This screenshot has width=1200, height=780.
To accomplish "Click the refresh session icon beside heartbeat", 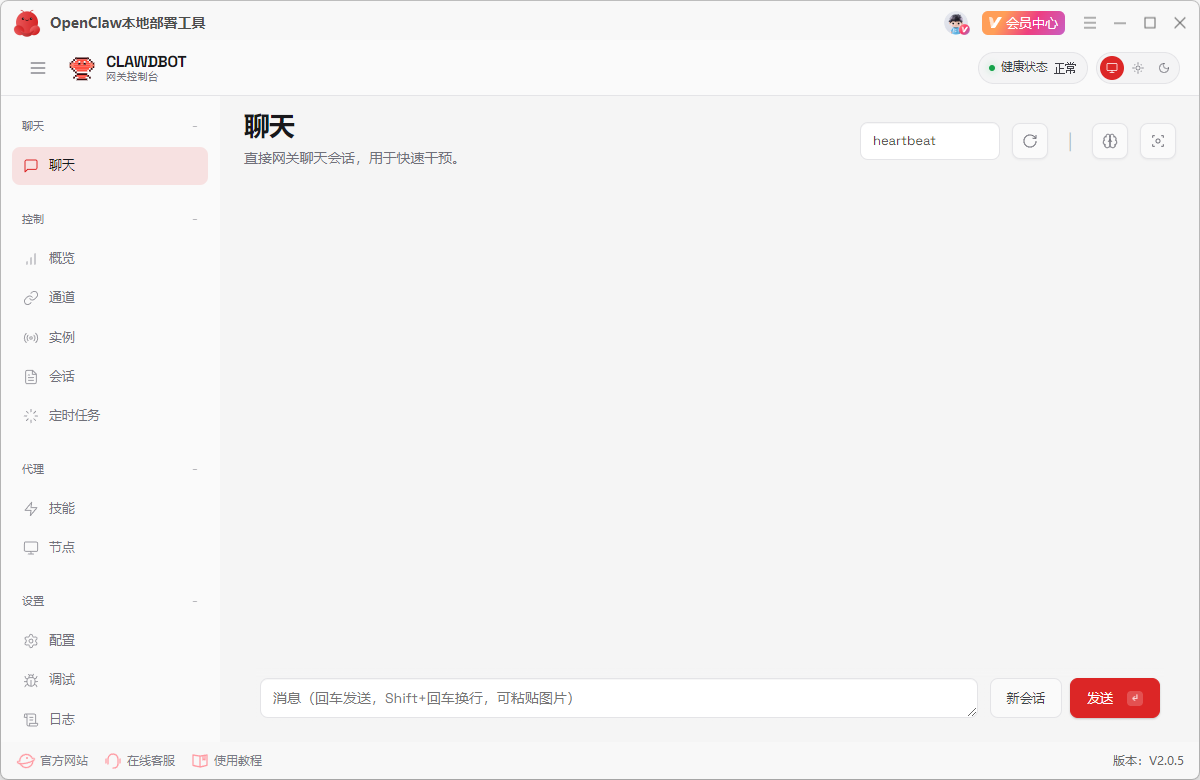I will point(1030,141).
